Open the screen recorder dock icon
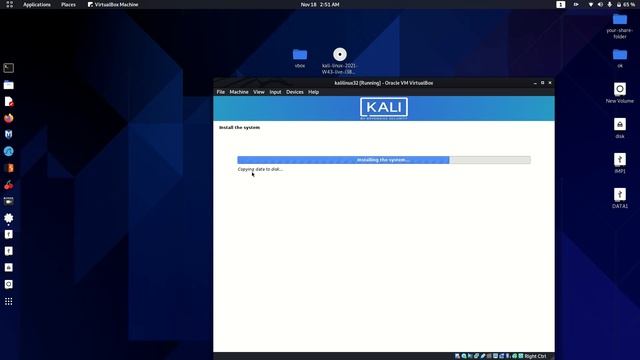The width and height of the screenshot is (640, 360). [x=9, y=201]
